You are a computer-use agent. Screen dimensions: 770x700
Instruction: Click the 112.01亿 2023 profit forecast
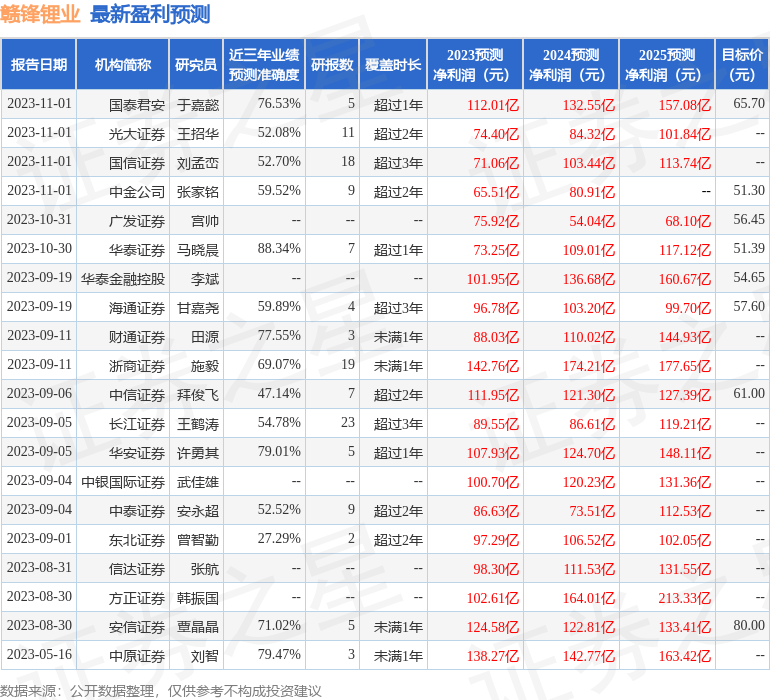click(493, 105)
